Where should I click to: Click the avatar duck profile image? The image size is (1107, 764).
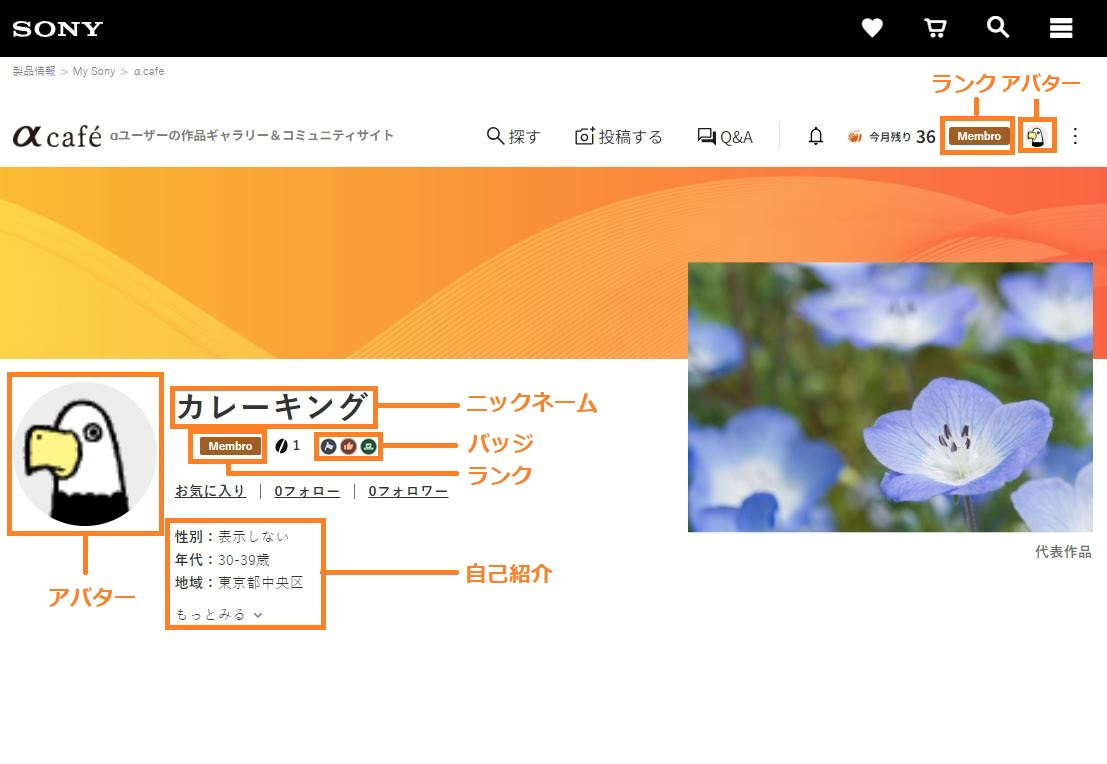pyautogui.click(x=85, y=454)
